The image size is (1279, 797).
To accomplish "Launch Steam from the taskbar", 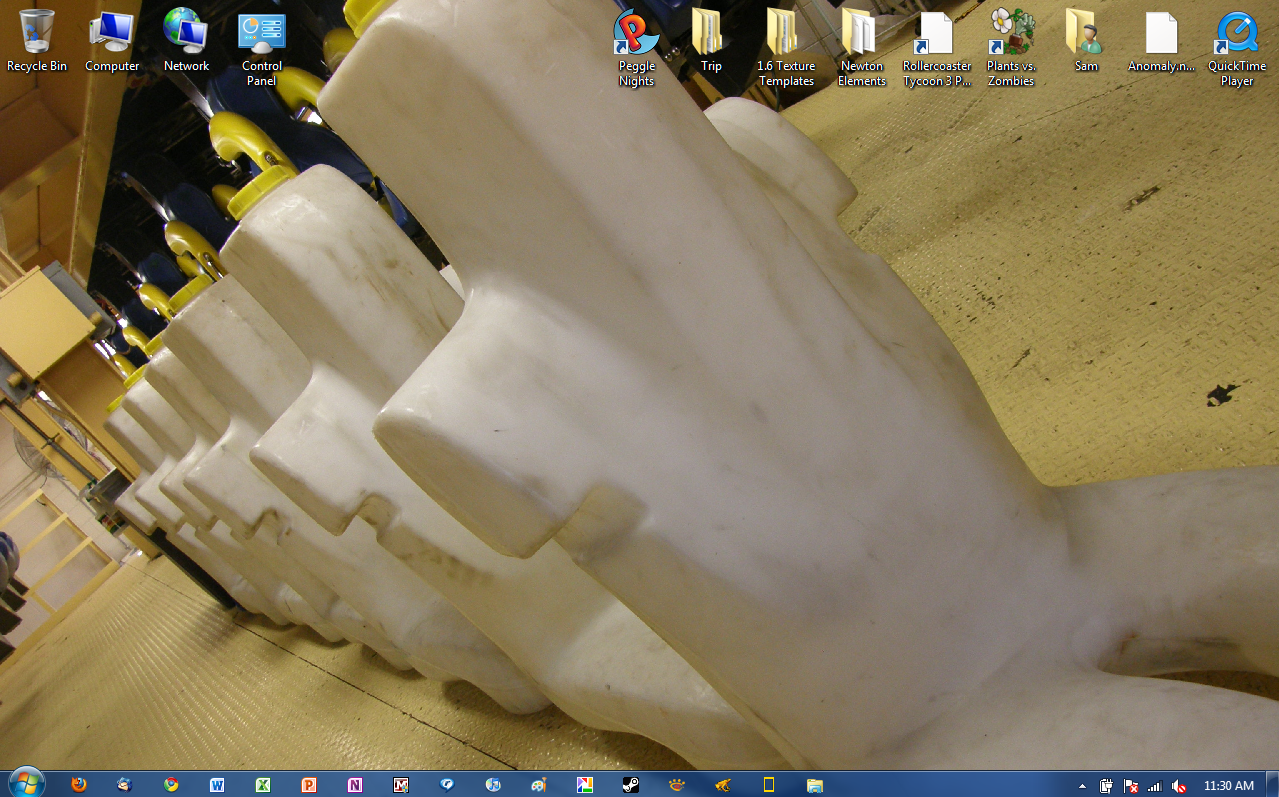I will [631, 785].
